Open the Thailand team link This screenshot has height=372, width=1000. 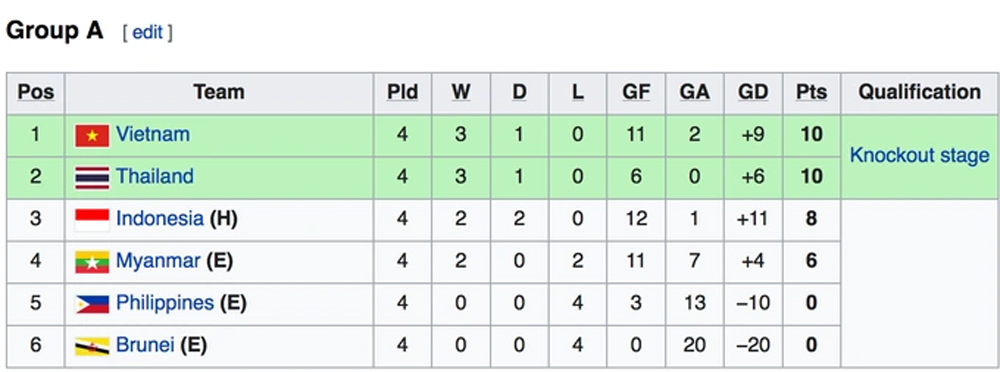click(154, 177)
